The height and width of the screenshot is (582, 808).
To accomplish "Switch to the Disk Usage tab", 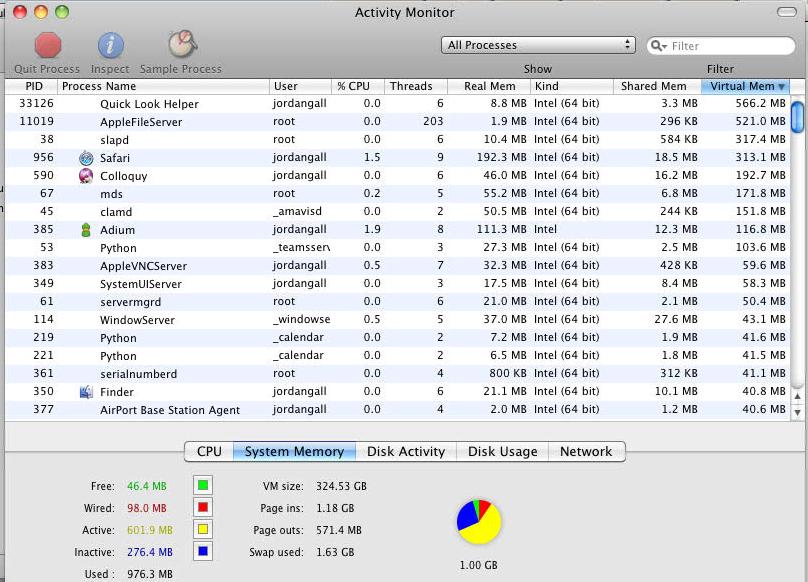I will coord(502,452).
